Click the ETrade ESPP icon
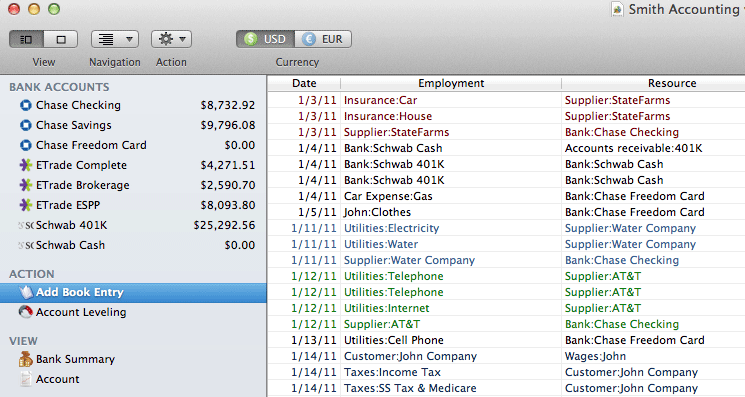 [26, 205]
